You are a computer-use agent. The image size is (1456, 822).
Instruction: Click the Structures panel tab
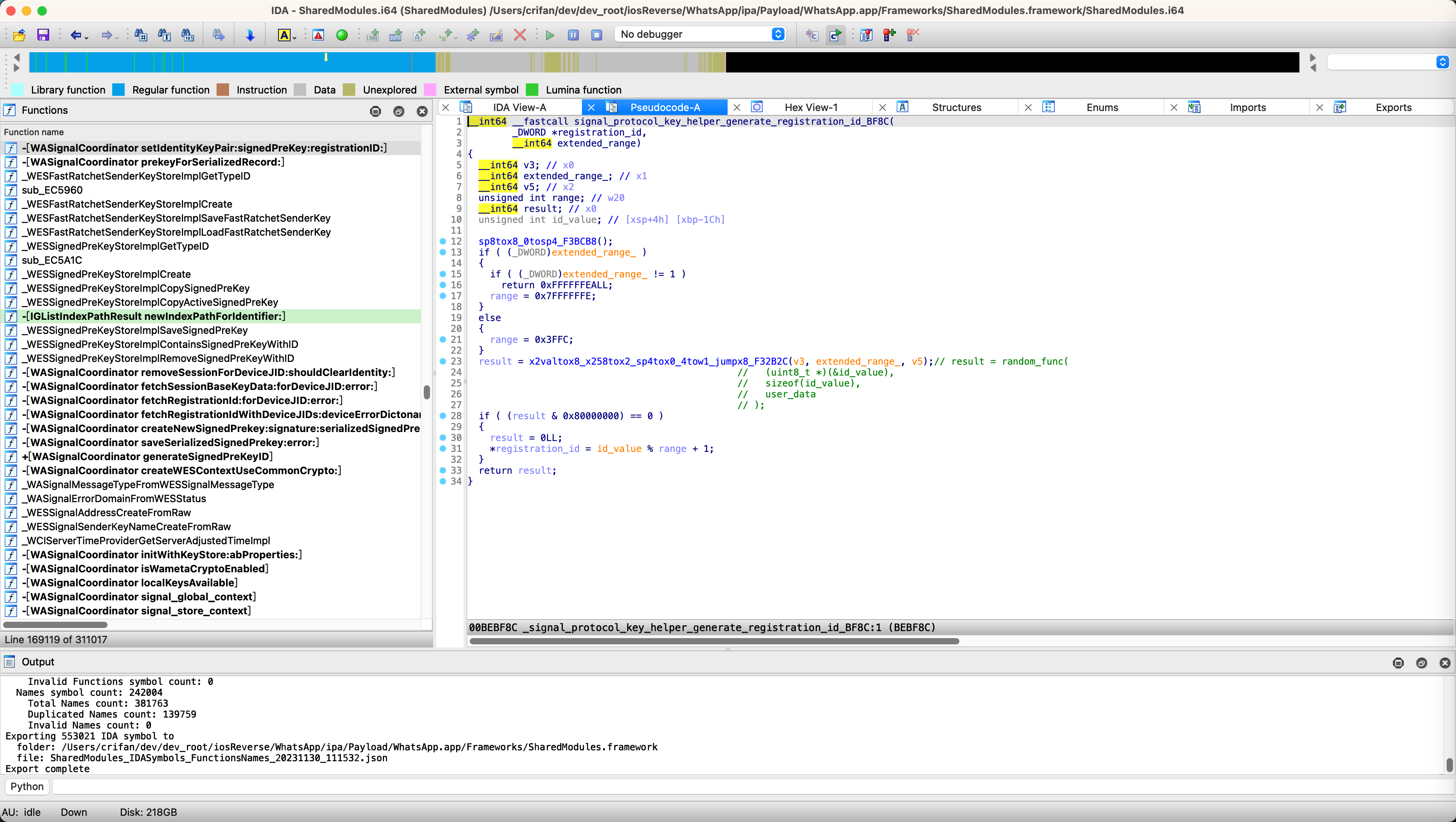[x=956, y=107]
